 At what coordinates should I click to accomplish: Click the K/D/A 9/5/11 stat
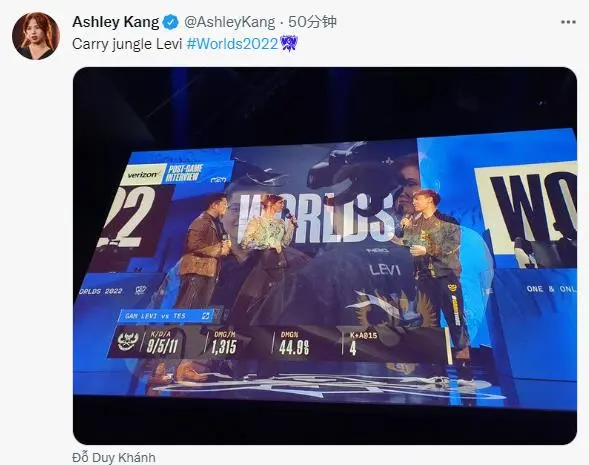coord(162,343)
